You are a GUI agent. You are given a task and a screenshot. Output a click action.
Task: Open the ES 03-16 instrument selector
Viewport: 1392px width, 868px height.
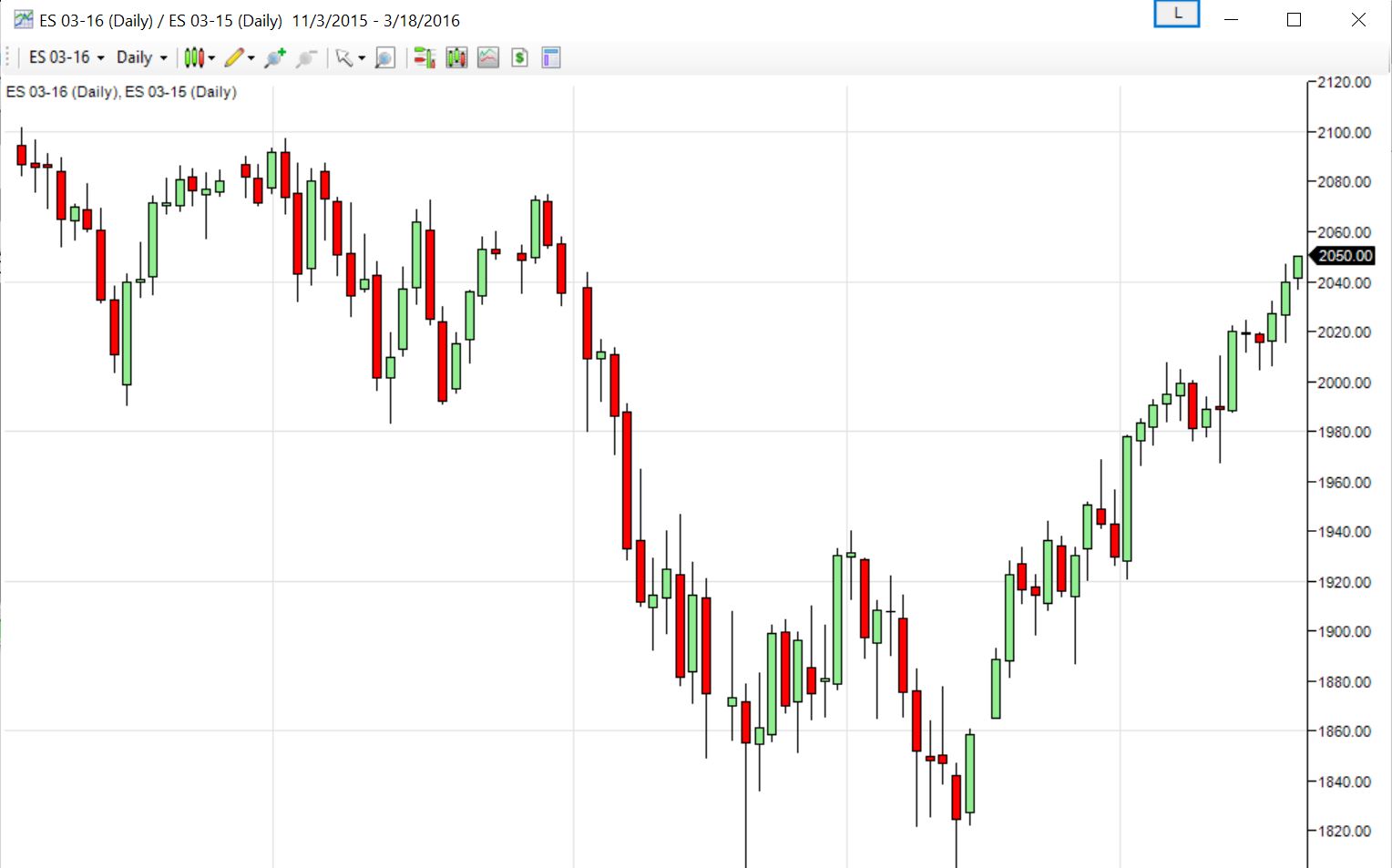67,57
